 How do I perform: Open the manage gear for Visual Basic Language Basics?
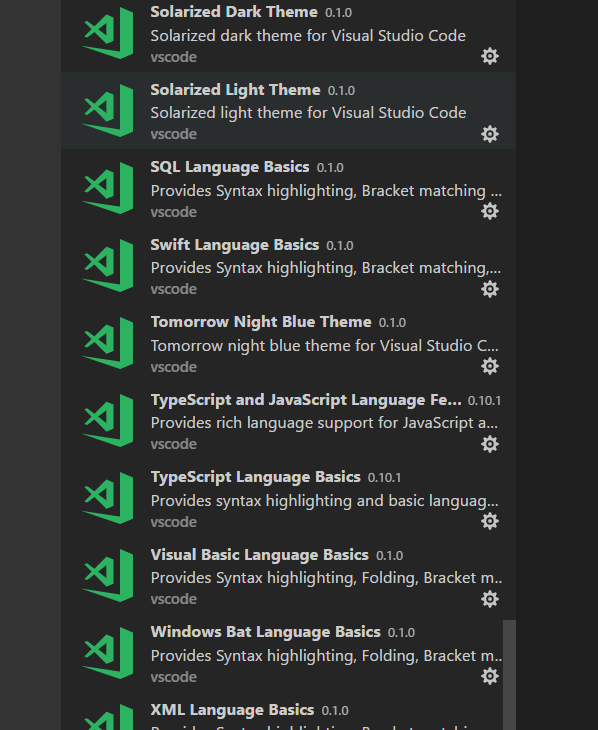[489, 599]
